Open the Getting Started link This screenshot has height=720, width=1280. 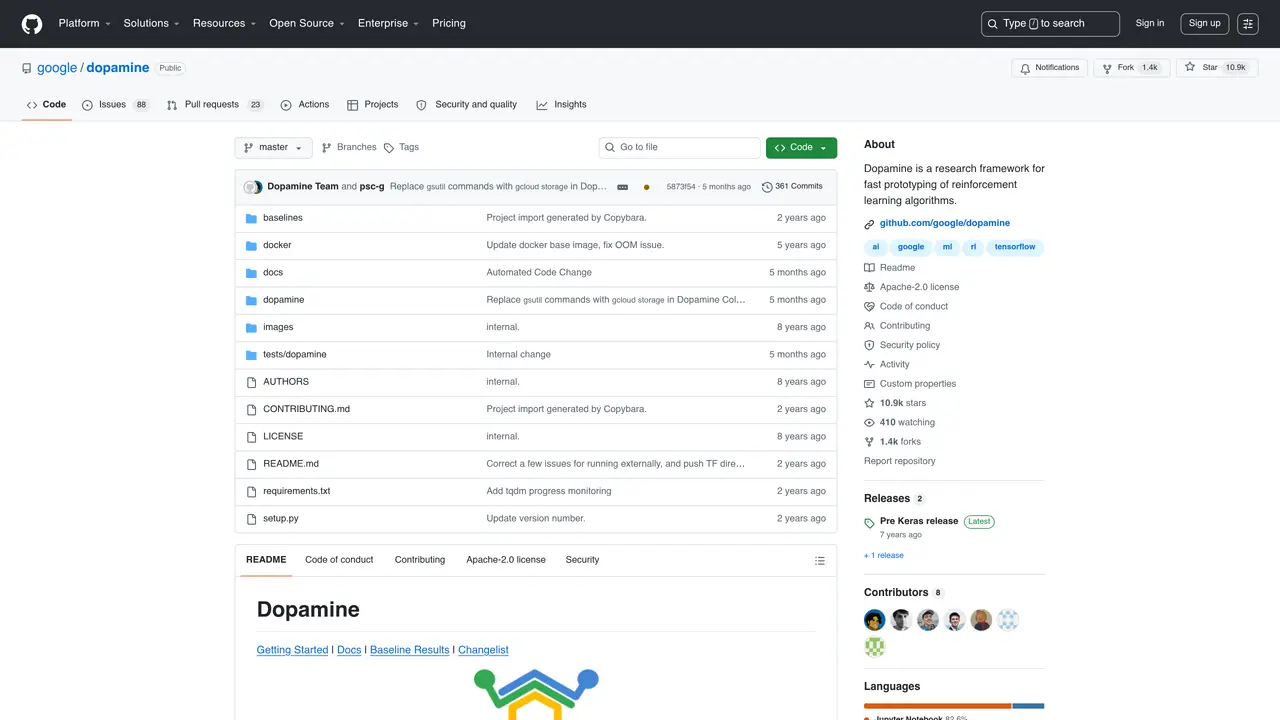292,650
